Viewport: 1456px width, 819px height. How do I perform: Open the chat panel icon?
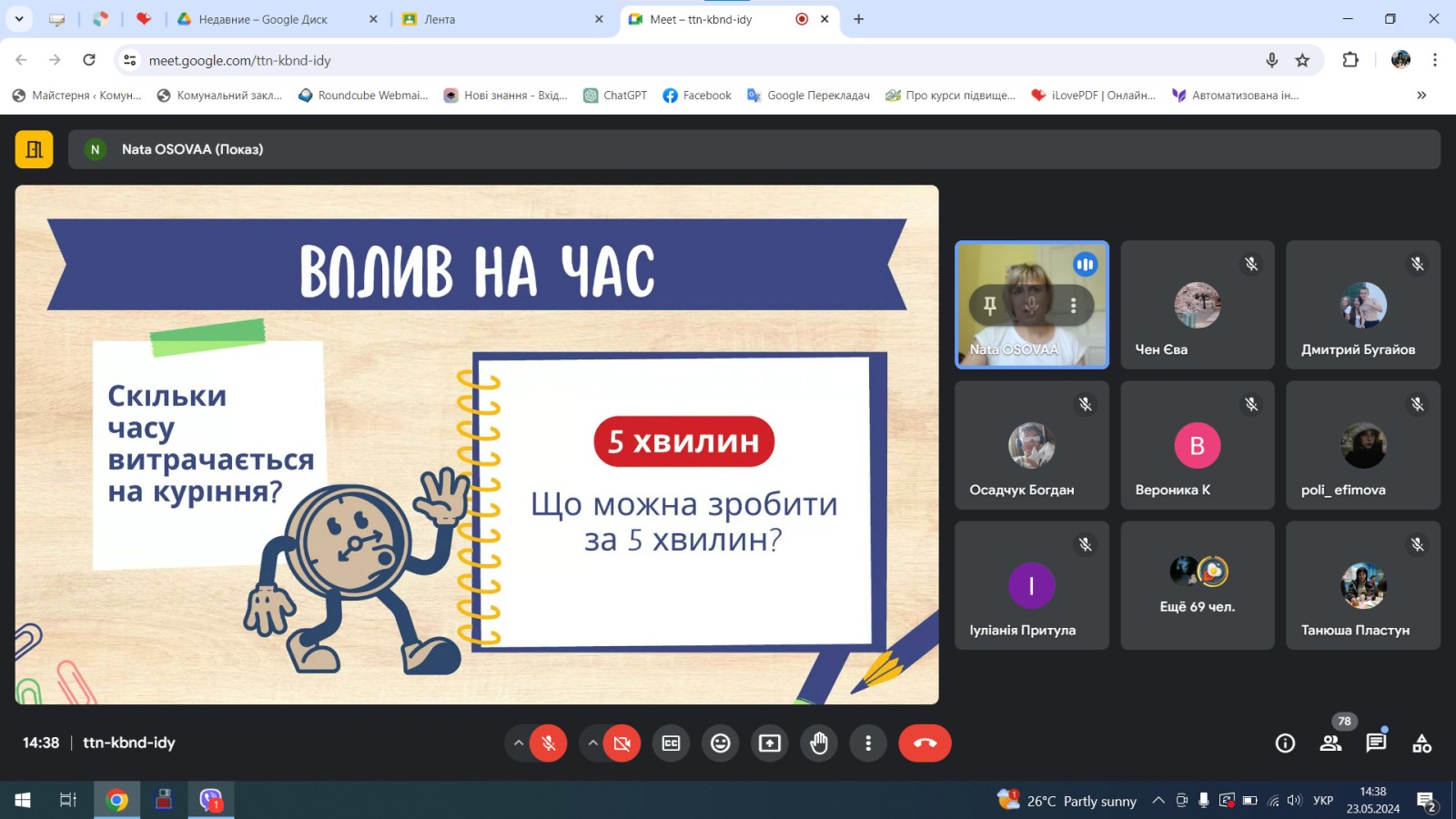(x=1376, y=743)
